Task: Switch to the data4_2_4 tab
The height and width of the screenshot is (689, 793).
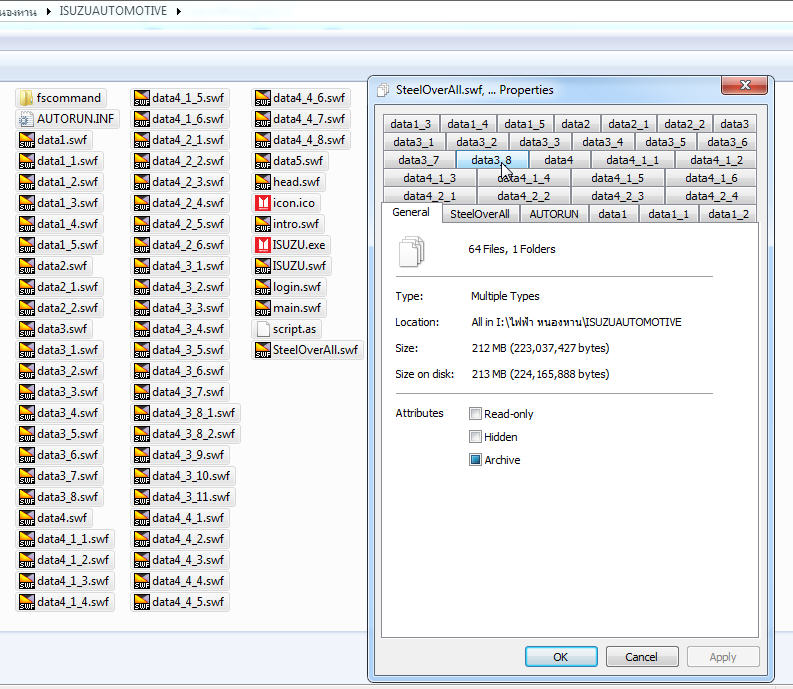Action: tap(711, 196)
